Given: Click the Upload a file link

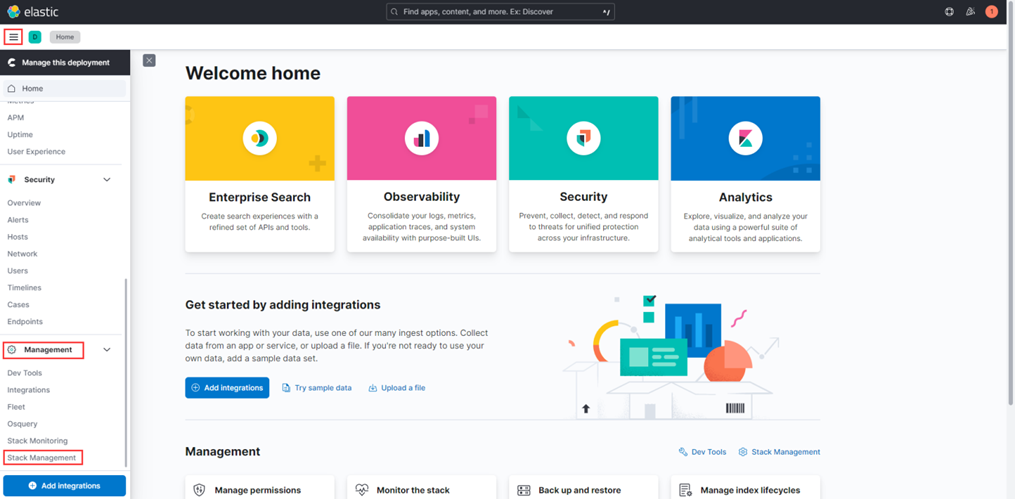Looking at the screenshot, I should (x=397, y=388).
